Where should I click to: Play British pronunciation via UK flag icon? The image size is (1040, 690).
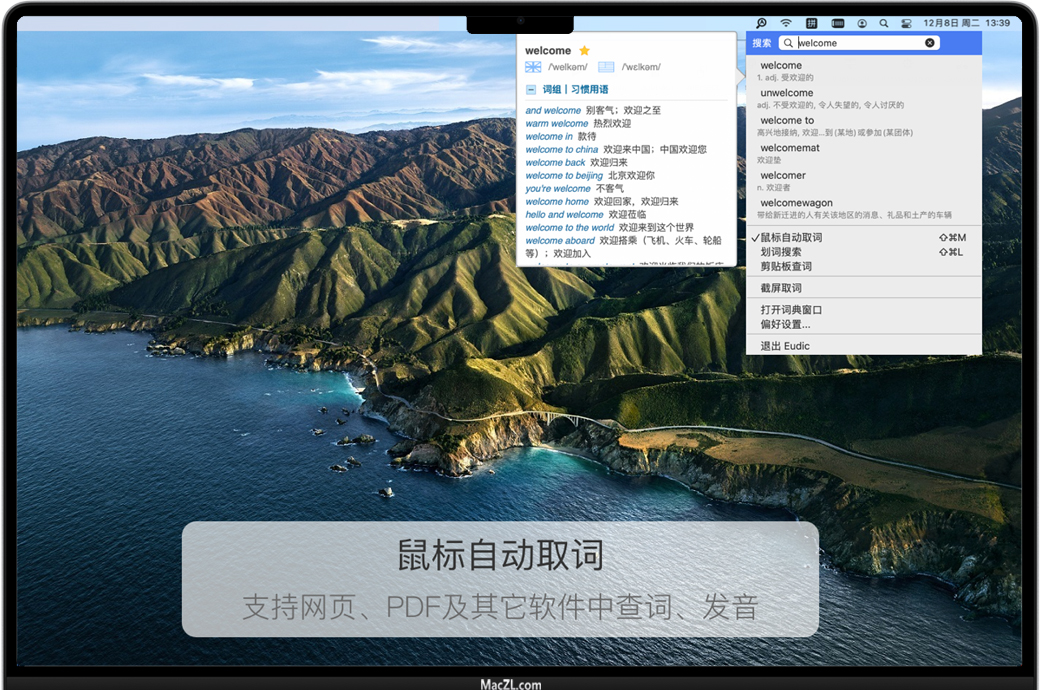[x=533, y=67]
